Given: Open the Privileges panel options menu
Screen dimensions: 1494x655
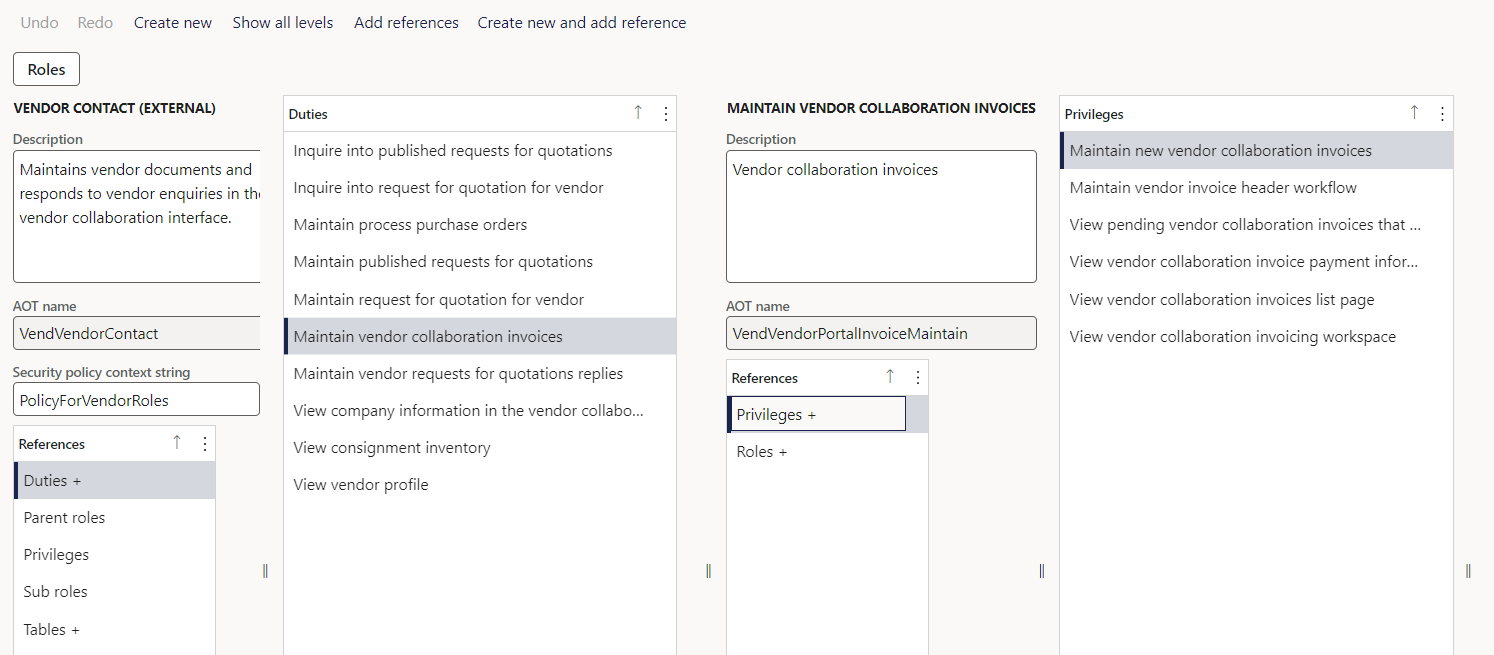Looking at the screenshot, I should (1442, 114).
